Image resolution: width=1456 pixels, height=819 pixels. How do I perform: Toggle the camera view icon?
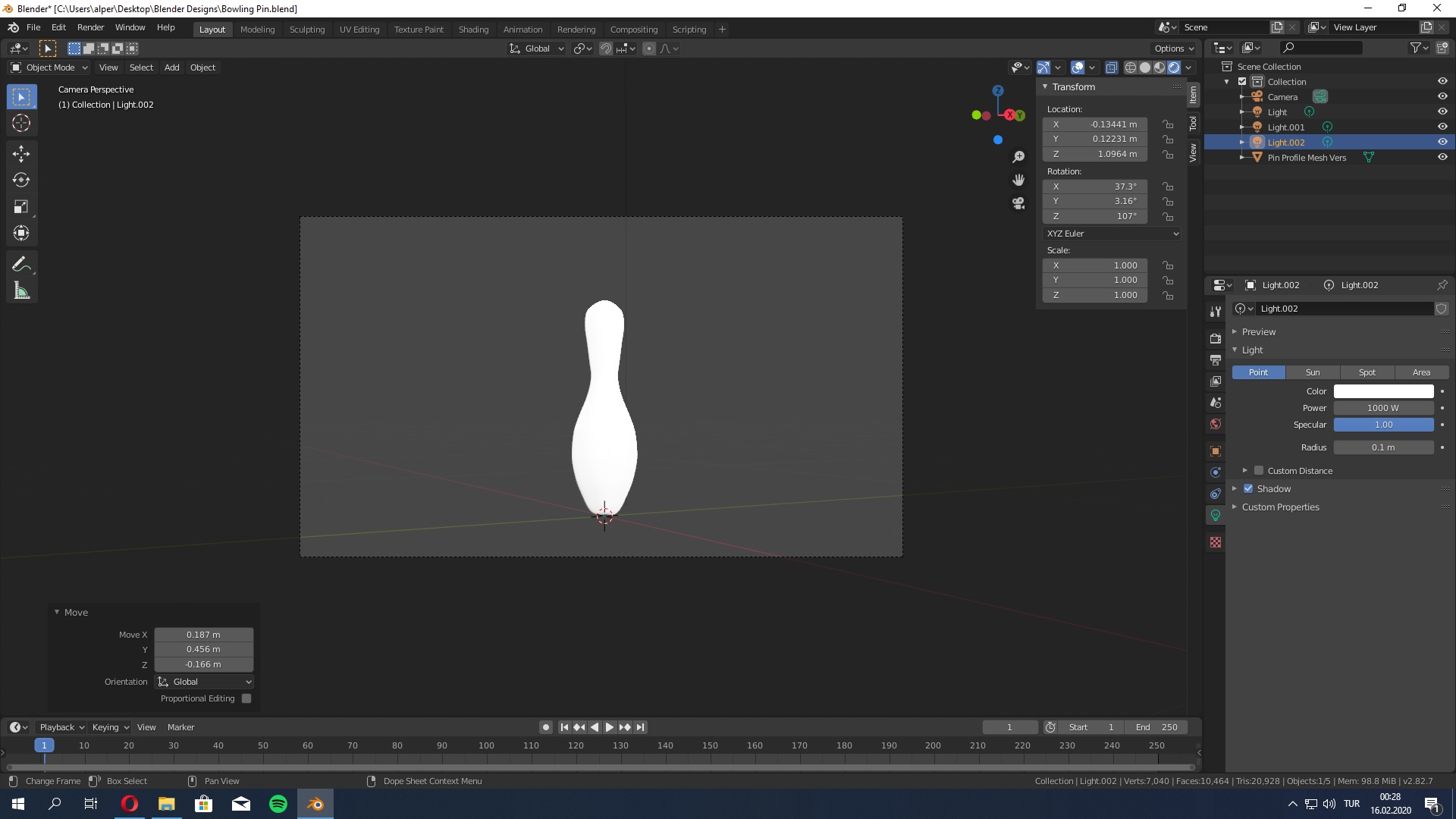(1018, 203)
